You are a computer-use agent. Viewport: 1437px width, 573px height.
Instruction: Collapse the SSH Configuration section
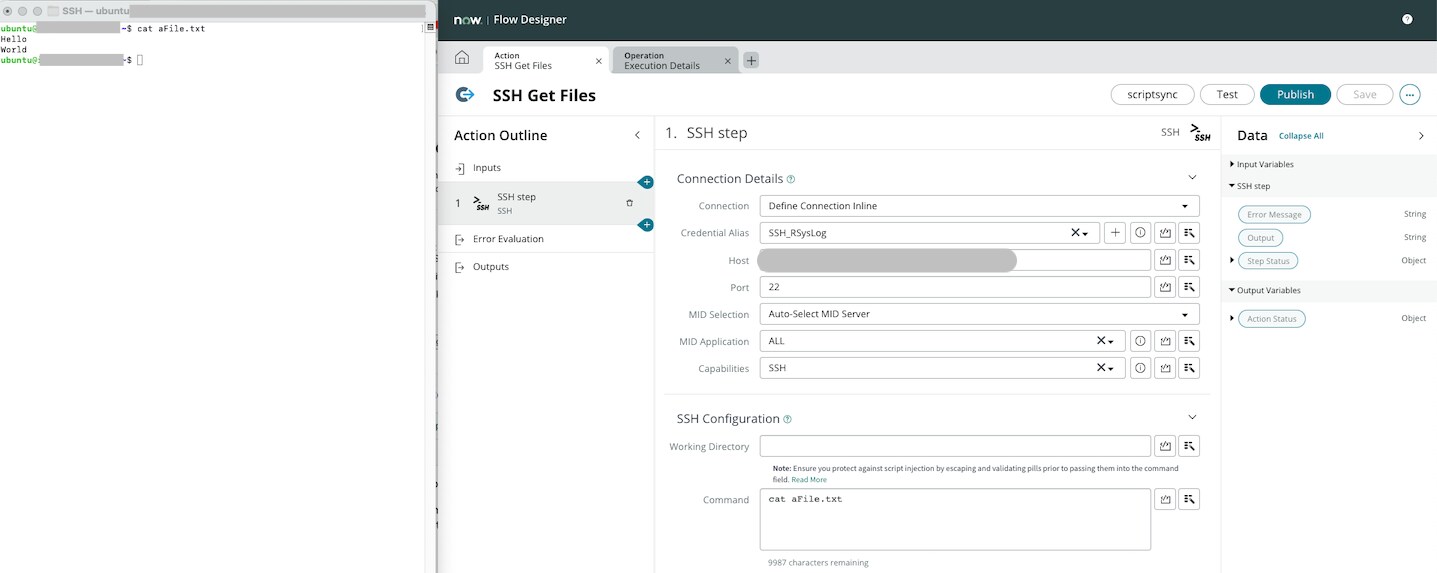point(1191,417)
